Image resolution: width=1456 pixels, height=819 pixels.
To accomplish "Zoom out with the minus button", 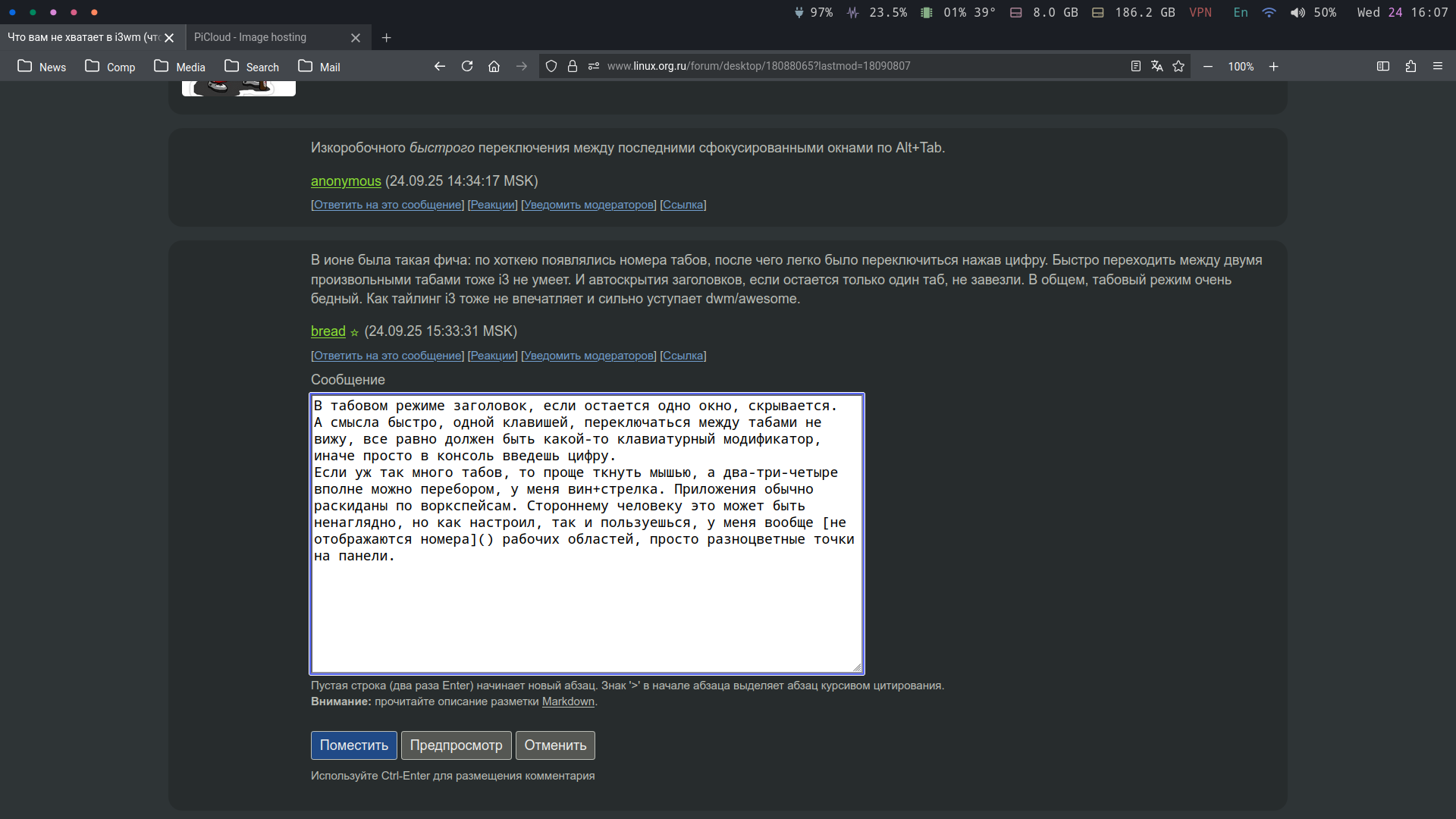I will coord(1208,67).
